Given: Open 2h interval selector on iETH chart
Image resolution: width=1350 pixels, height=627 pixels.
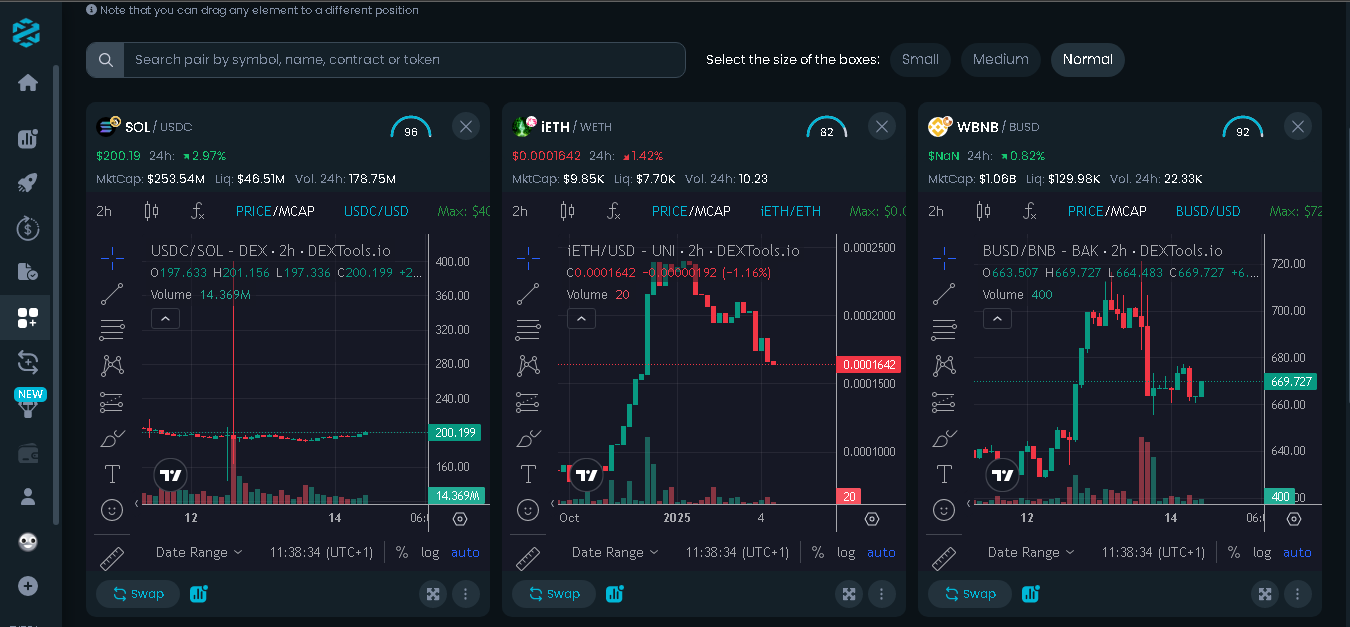Looking at the screenshot, I should (x=520, y=211).
